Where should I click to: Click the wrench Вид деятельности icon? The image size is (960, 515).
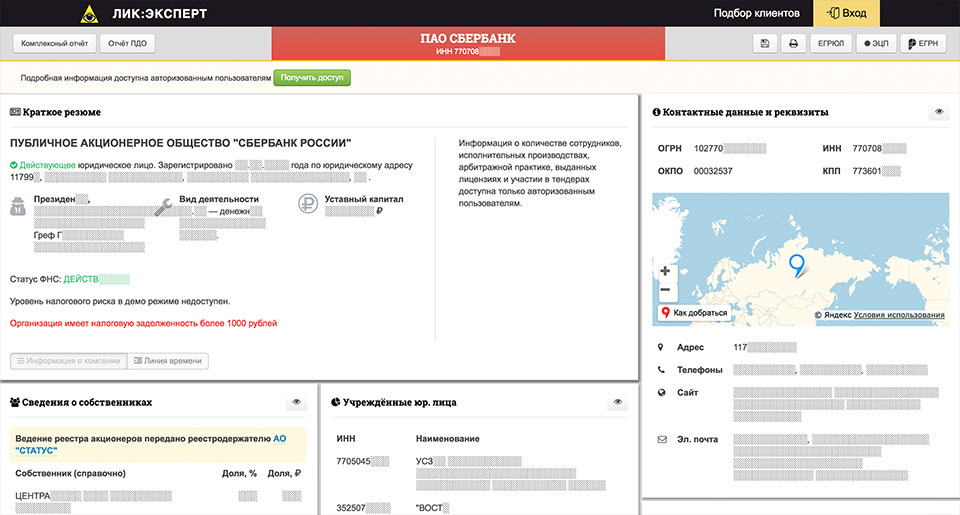[x=163, y=207]
